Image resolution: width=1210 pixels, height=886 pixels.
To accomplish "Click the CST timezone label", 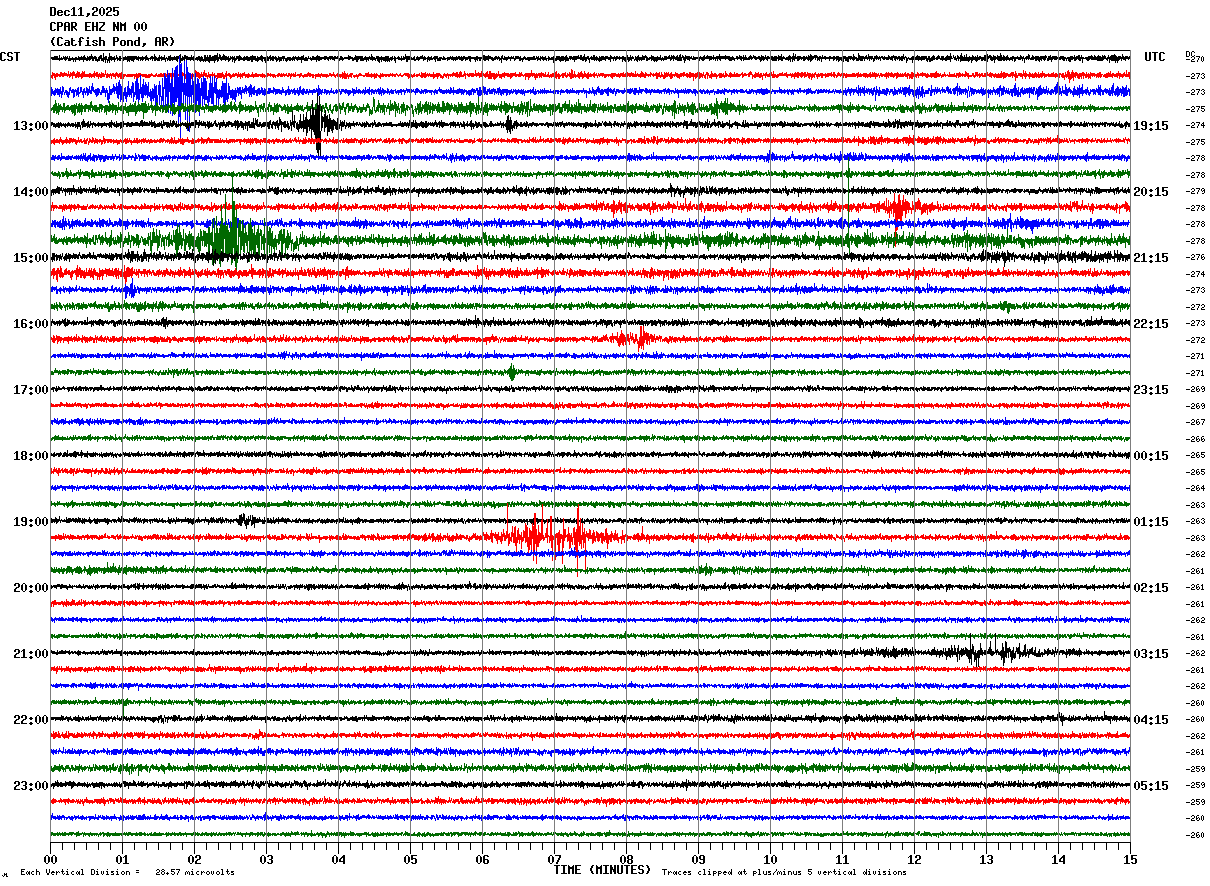I will (x=10, y=57).
